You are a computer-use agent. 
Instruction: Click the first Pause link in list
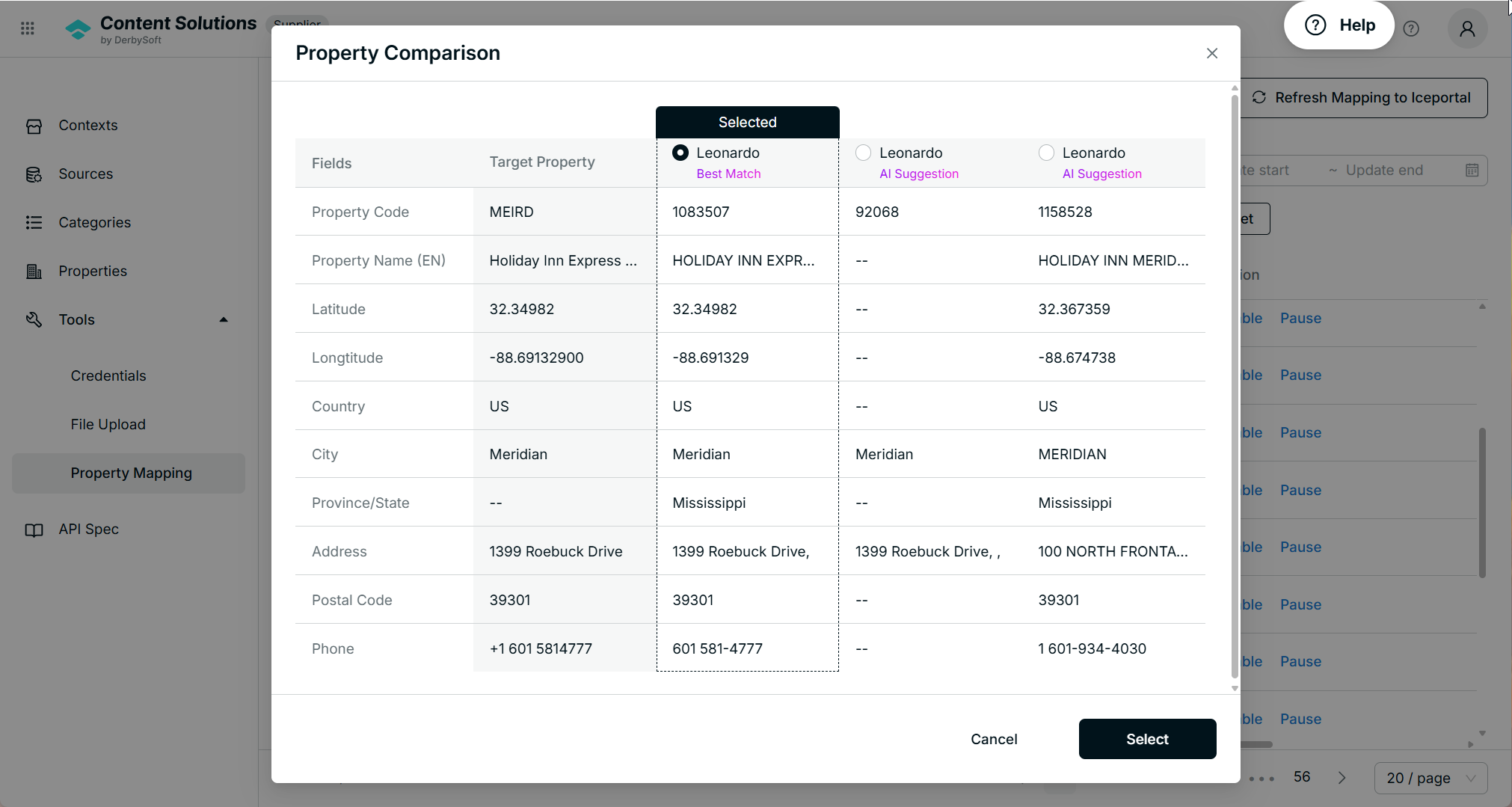[1300, 319]
